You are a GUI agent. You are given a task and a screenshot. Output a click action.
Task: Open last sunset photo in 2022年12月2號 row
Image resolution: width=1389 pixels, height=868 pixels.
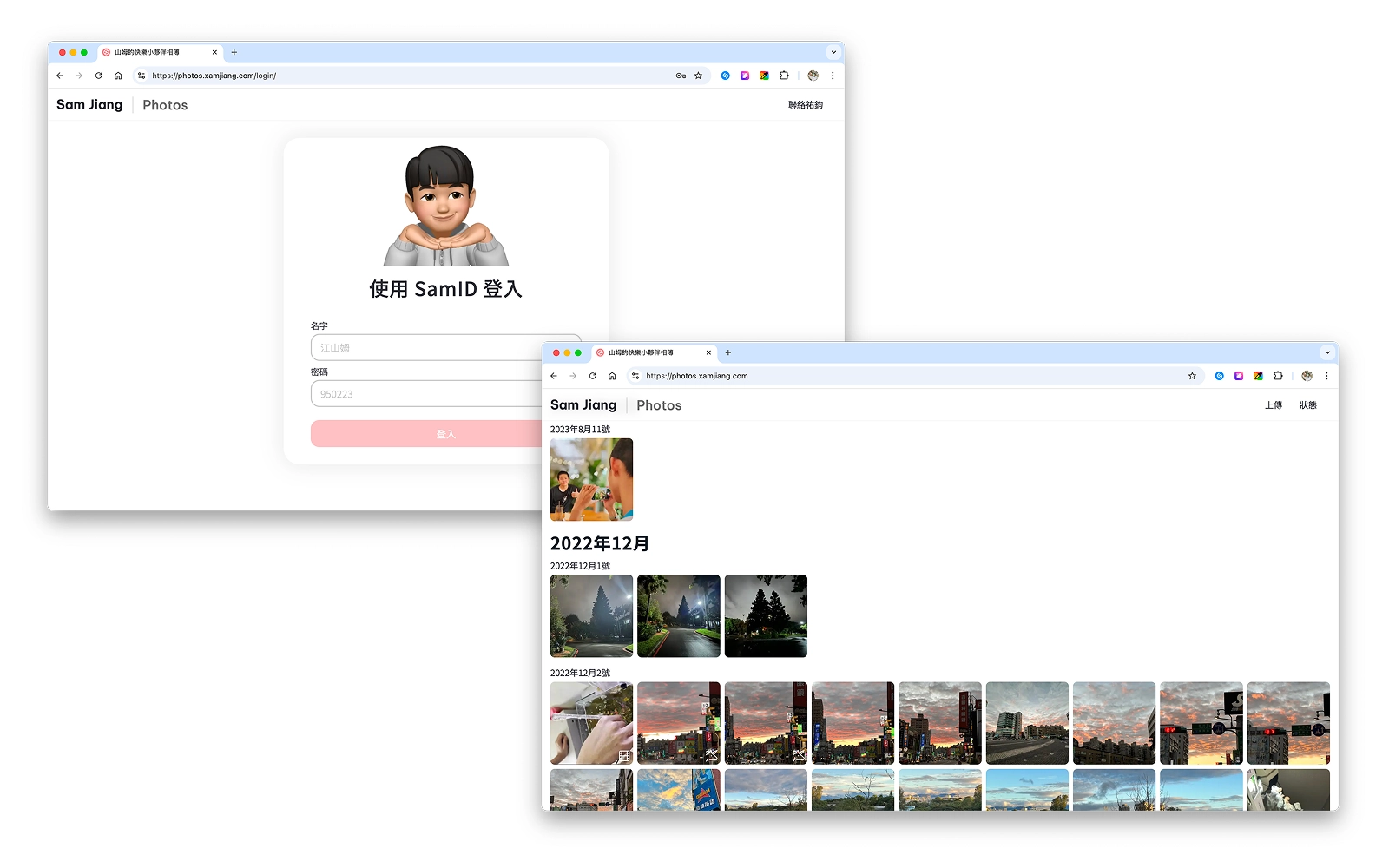1288,723
